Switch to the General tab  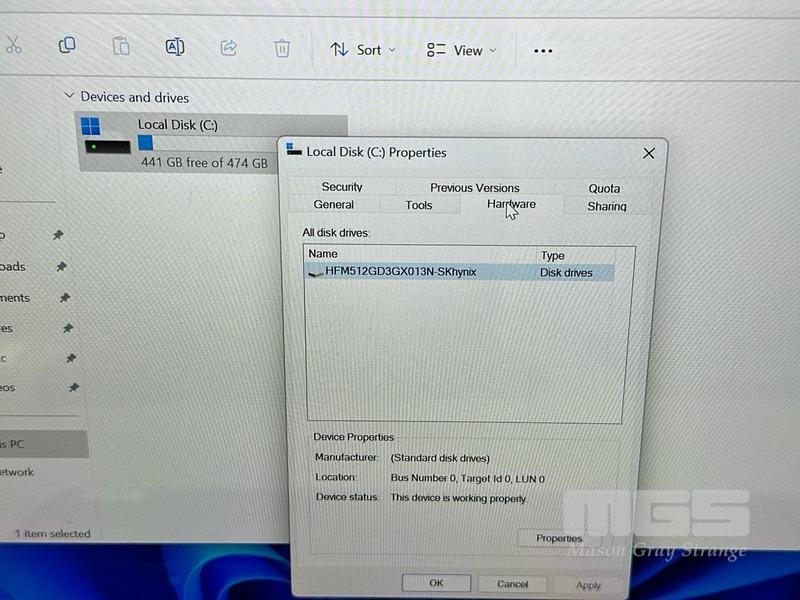click(x=333, y=205)
